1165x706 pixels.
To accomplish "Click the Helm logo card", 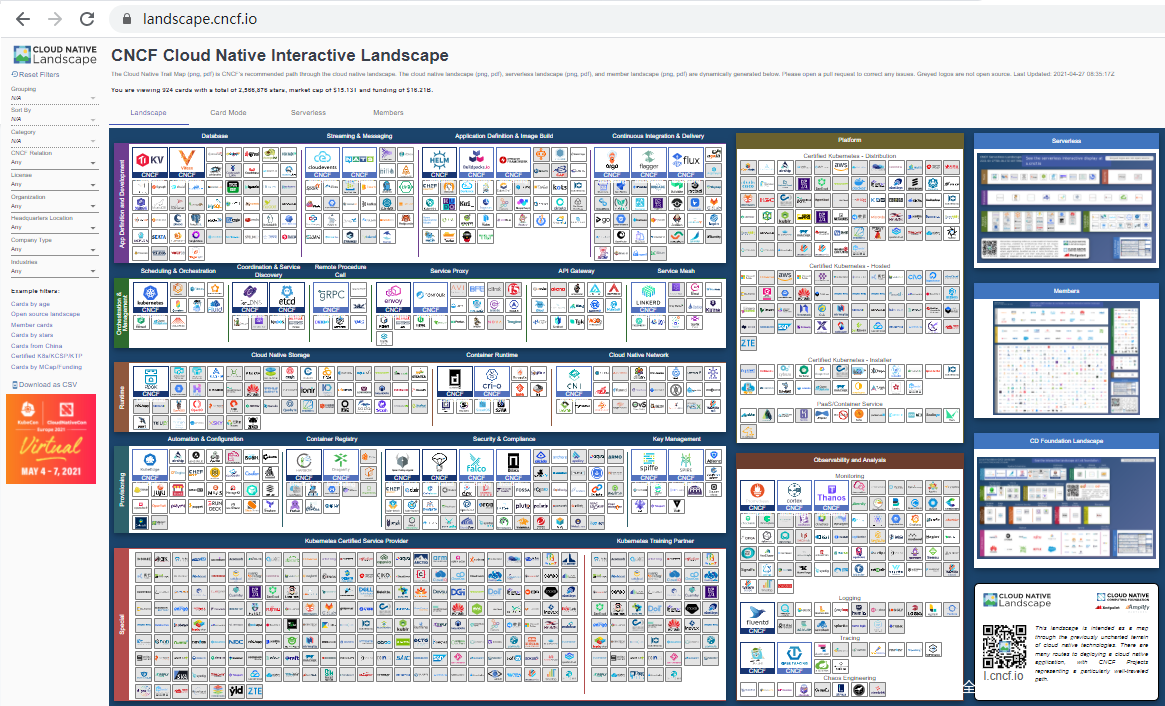I will coord(438,161).
